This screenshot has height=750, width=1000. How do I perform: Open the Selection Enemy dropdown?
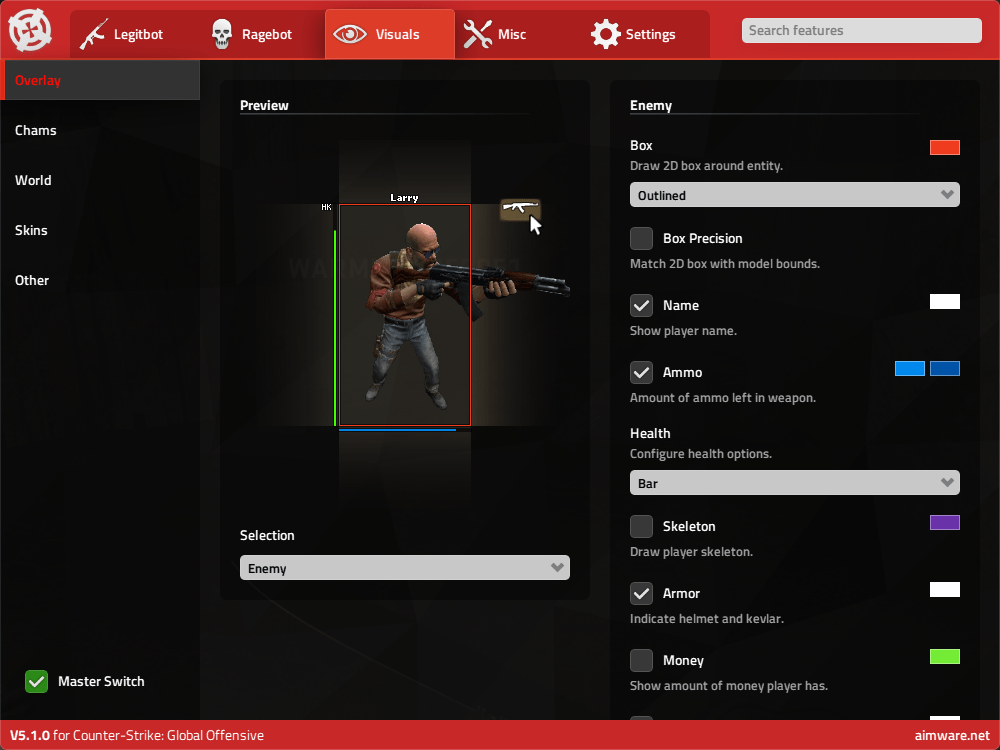(x=404, y=568)
